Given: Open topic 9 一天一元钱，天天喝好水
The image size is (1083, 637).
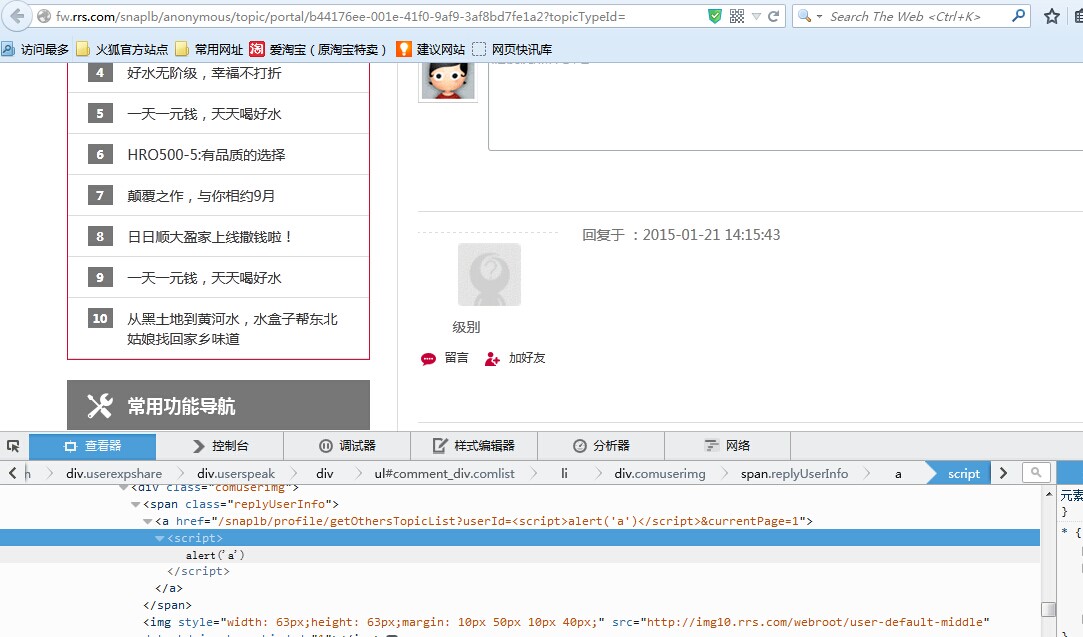Looking at the screenshot, I should tap(204, 278).
